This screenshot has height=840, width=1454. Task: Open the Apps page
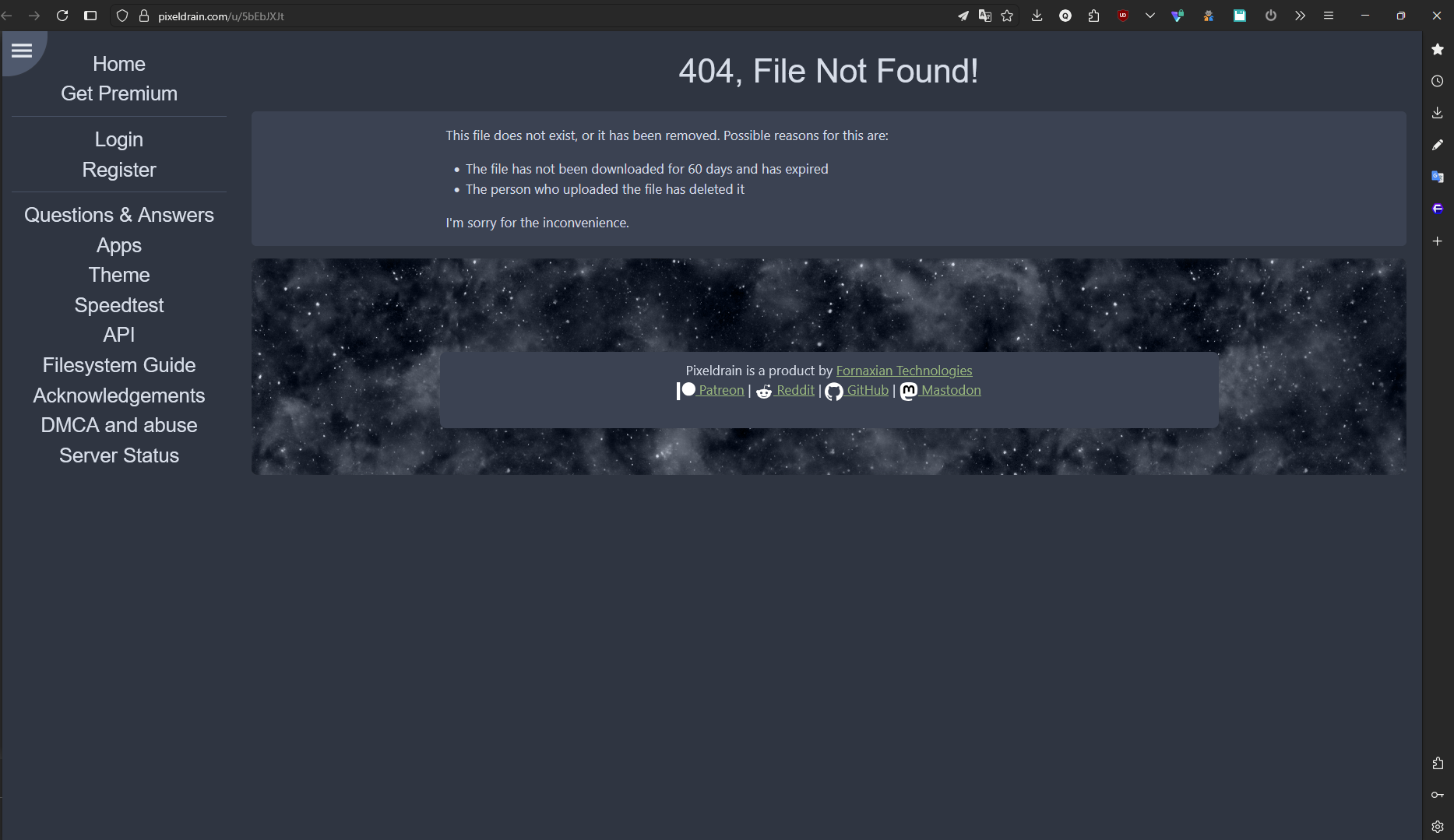[119, 245]
